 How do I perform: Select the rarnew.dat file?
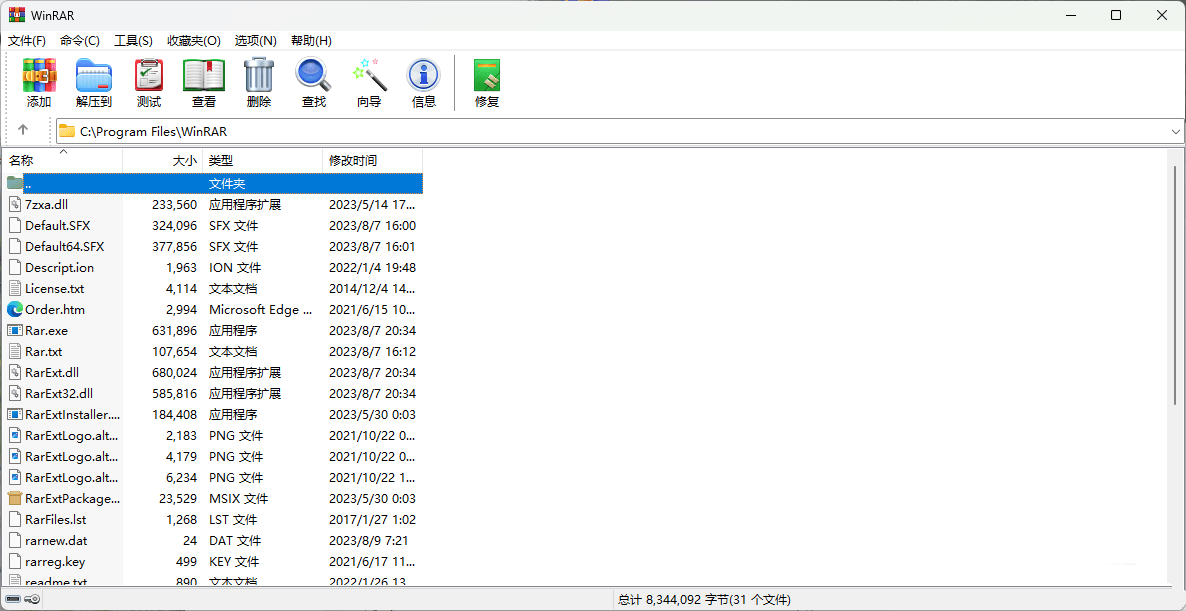56,541
